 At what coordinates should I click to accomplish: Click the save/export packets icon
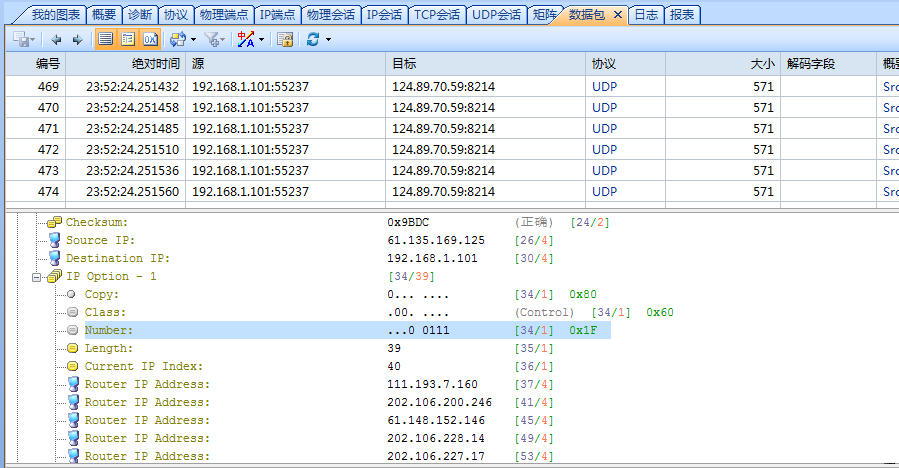point(21,40)
